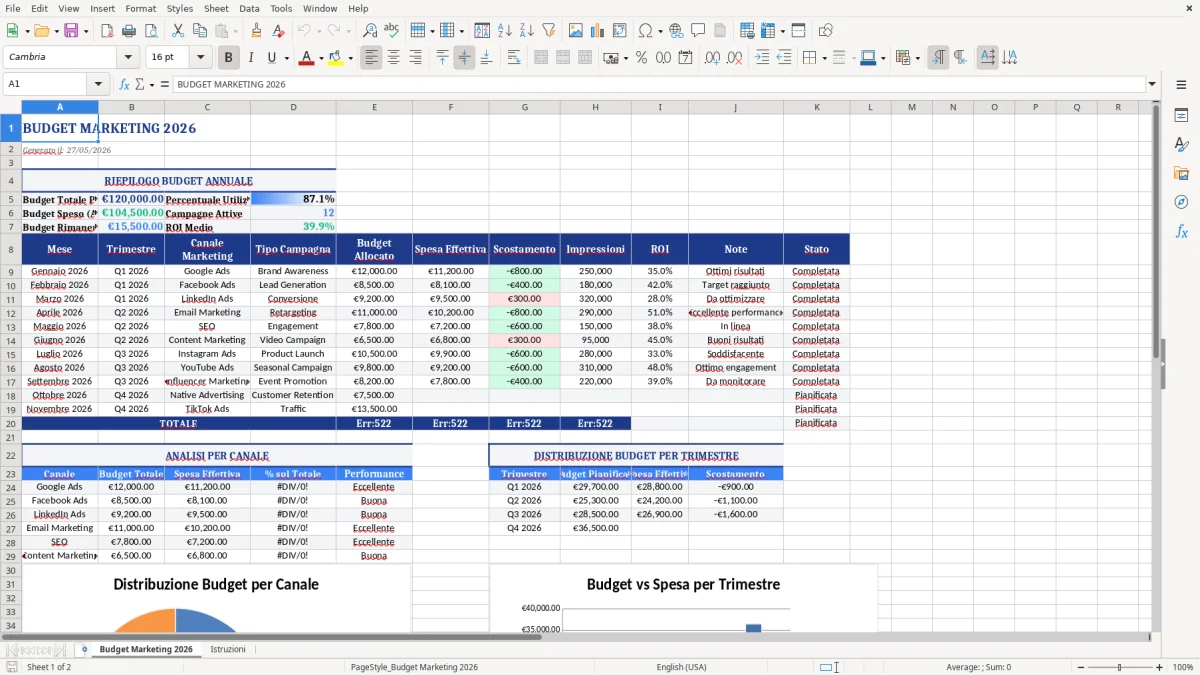Open the Special Character dropdown arrow
This screenshot has height=675, width=1200.
659,31
